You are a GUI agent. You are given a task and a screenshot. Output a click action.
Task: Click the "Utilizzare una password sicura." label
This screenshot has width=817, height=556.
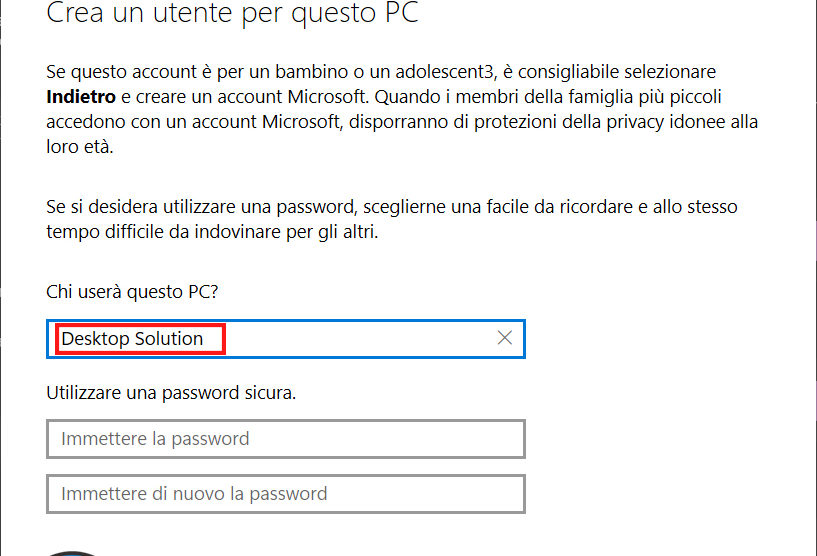click(x=171, y=393)
